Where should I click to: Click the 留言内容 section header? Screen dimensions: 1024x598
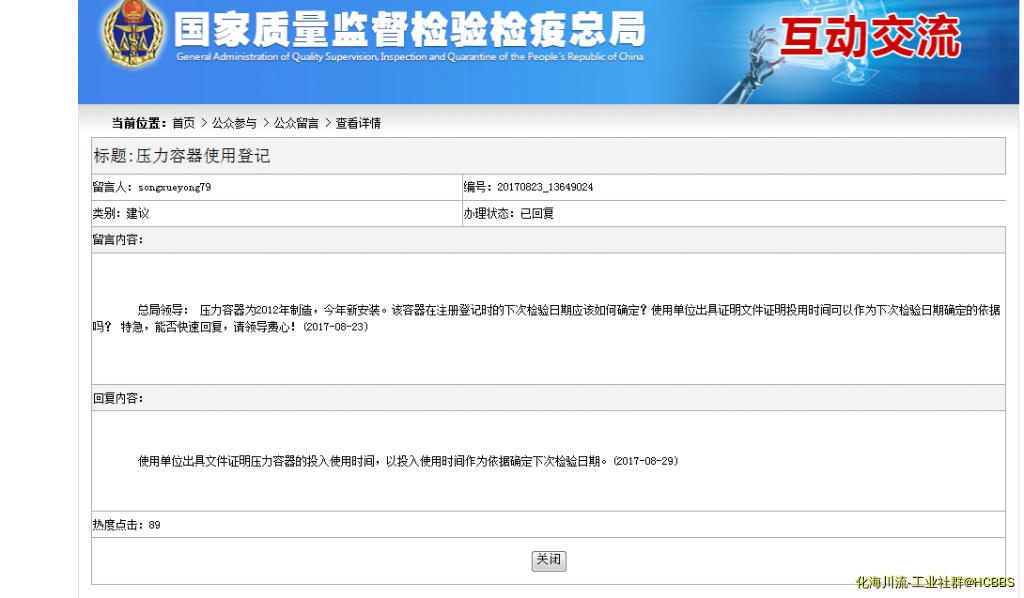click(118, 240)
